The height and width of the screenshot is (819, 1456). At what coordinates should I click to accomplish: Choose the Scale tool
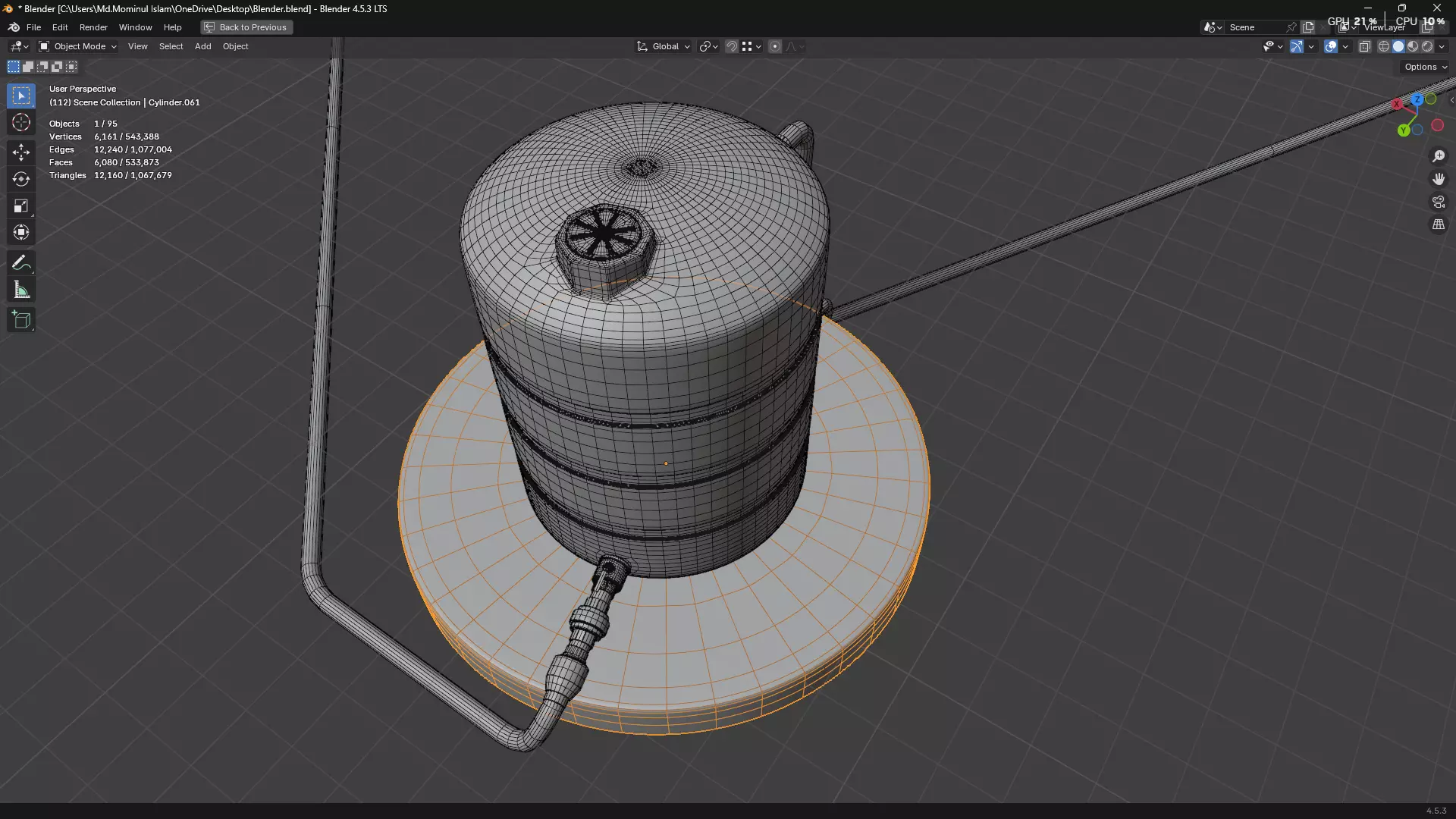click(x=21, y=206)
